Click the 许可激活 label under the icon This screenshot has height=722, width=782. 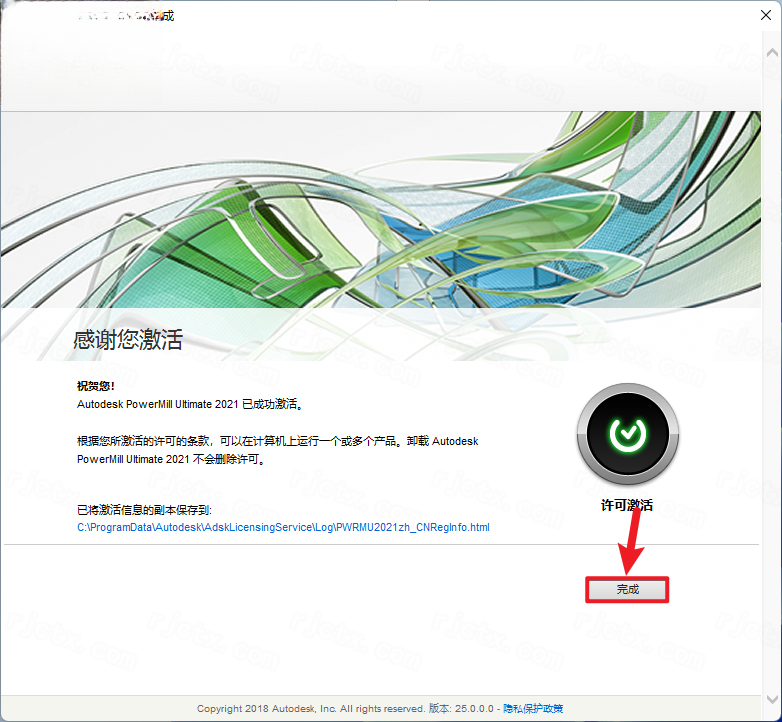(x=627, y=505)
